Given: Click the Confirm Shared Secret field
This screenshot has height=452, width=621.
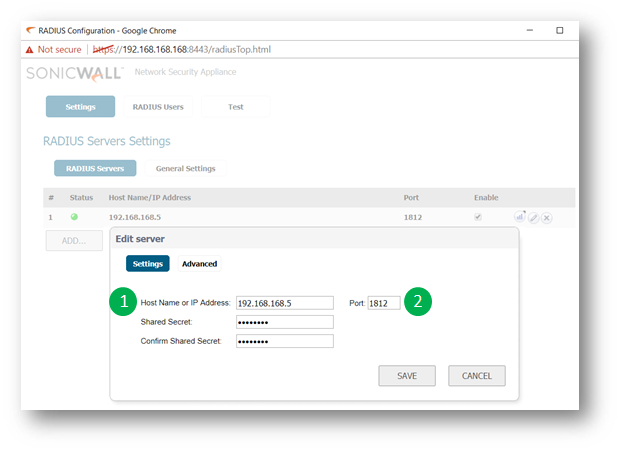Looking at the screenshot, I should [285, 341].
